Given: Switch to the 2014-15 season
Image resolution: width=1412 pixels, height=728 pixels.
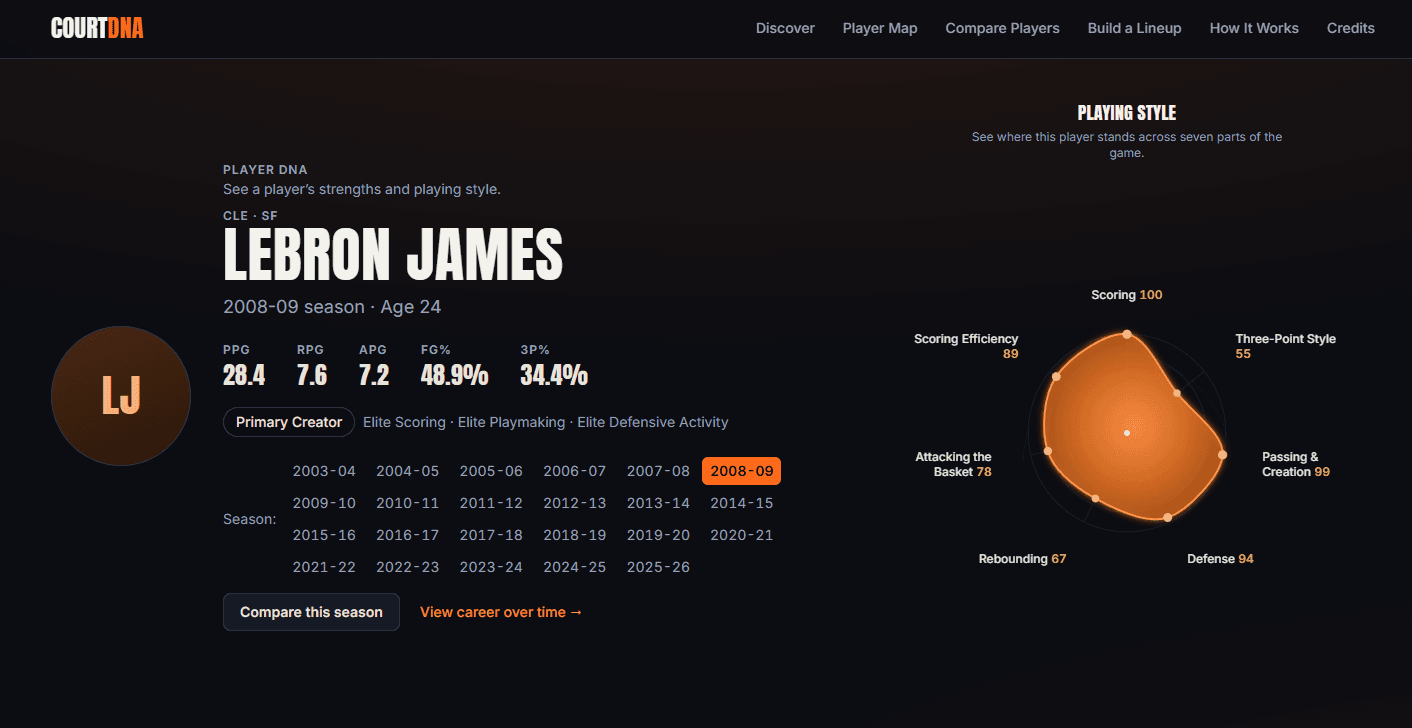Looking at the screenshot, I should (742, 503).
